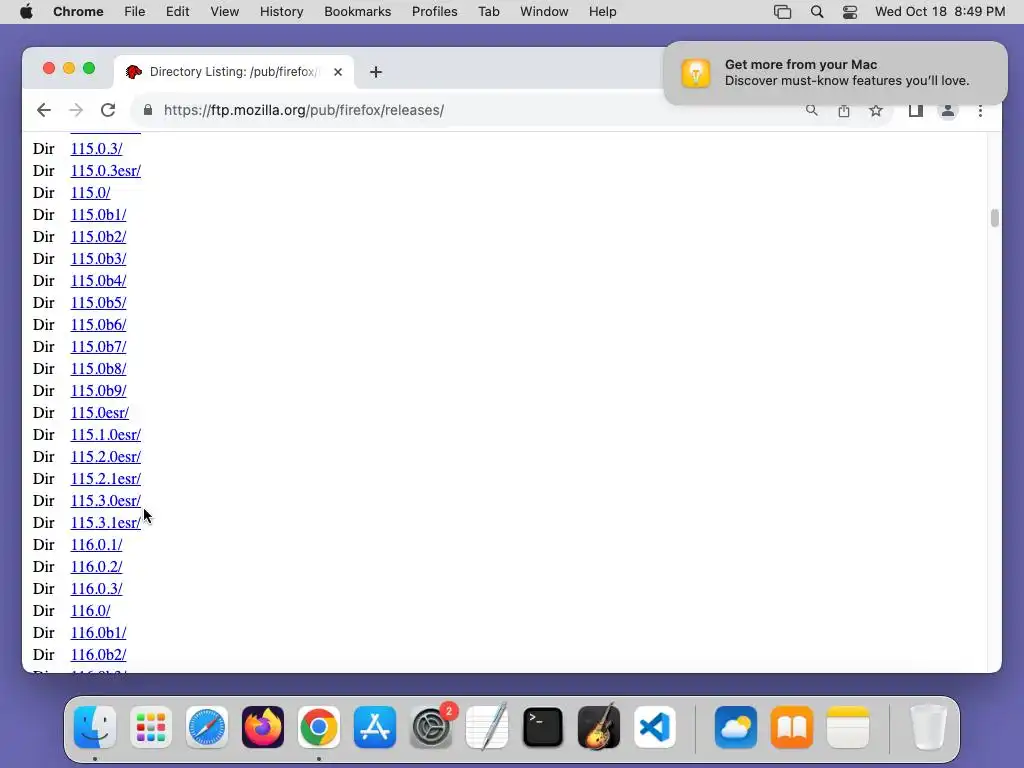Open Notes from the Dock

coord(848,727)
